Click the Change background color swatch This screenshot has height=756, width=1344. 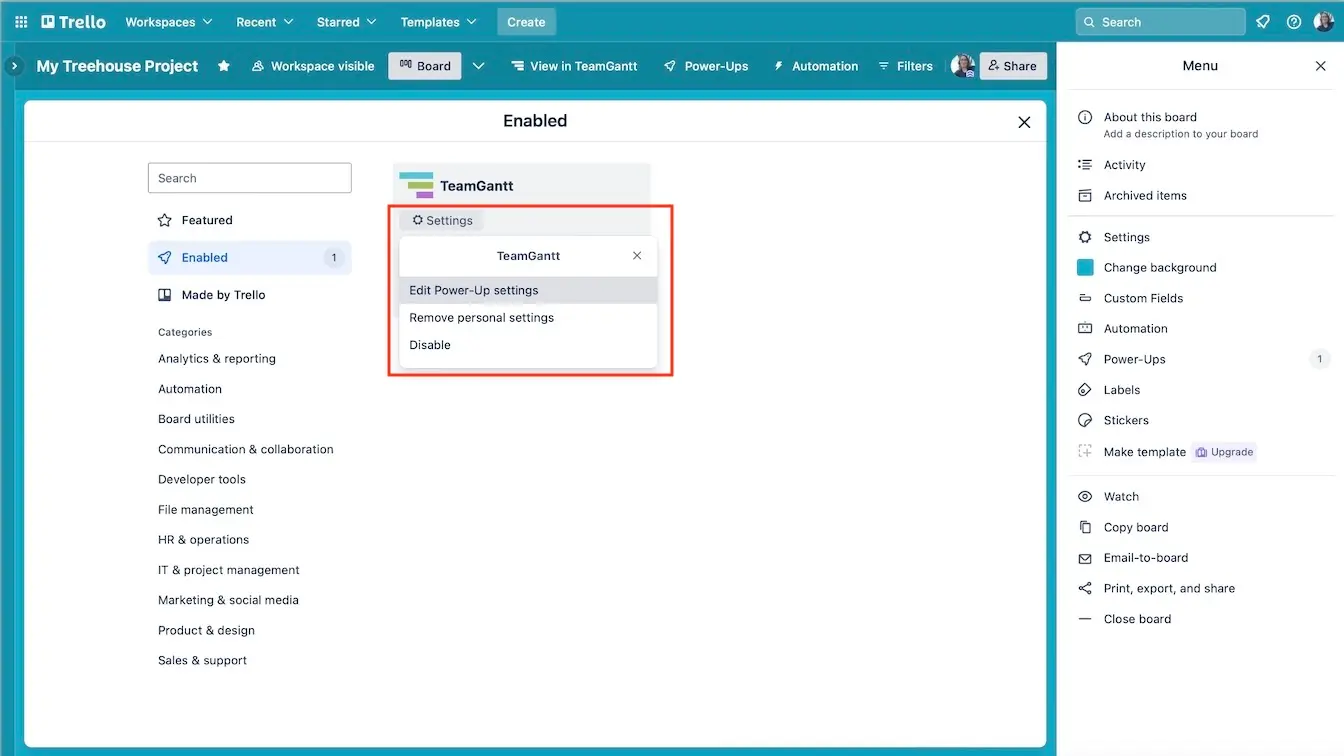click(x=1085, y=268)
